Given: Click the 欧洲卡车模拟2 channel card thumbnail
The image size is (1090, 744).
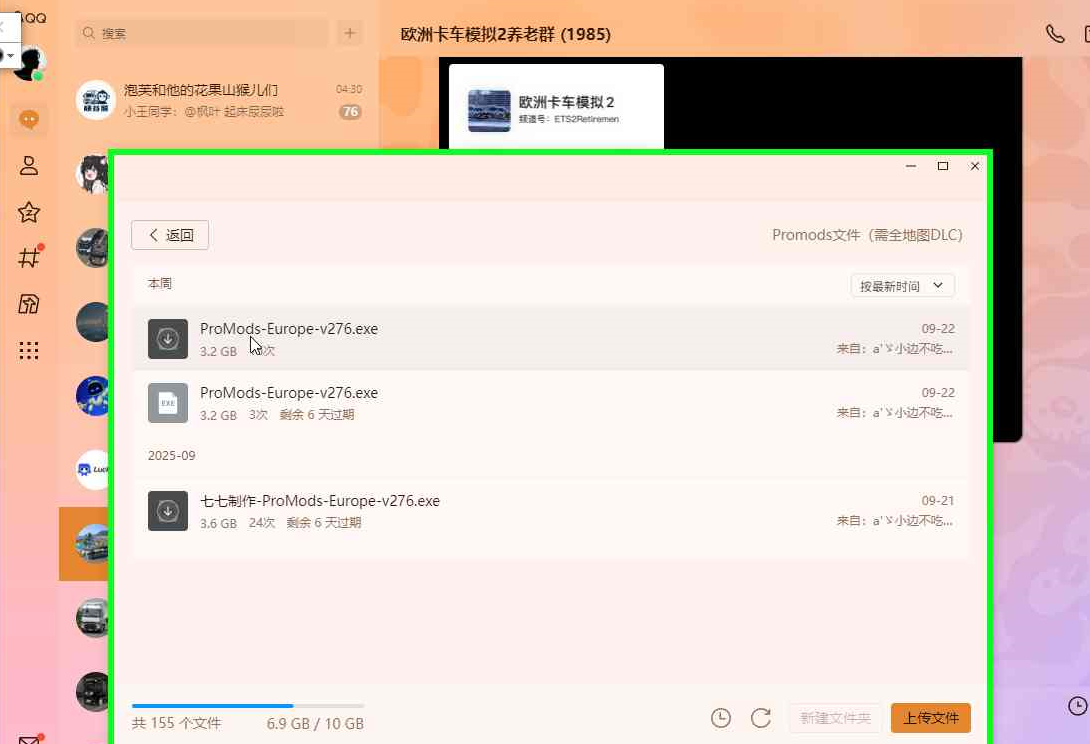Looking at the screenshot, I should click(x=489, y=111).
